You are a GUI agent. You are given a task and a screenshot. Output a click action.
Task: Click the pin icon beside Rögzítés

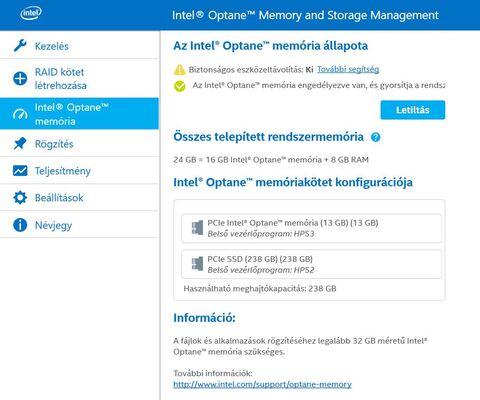(x=20, y=144)
